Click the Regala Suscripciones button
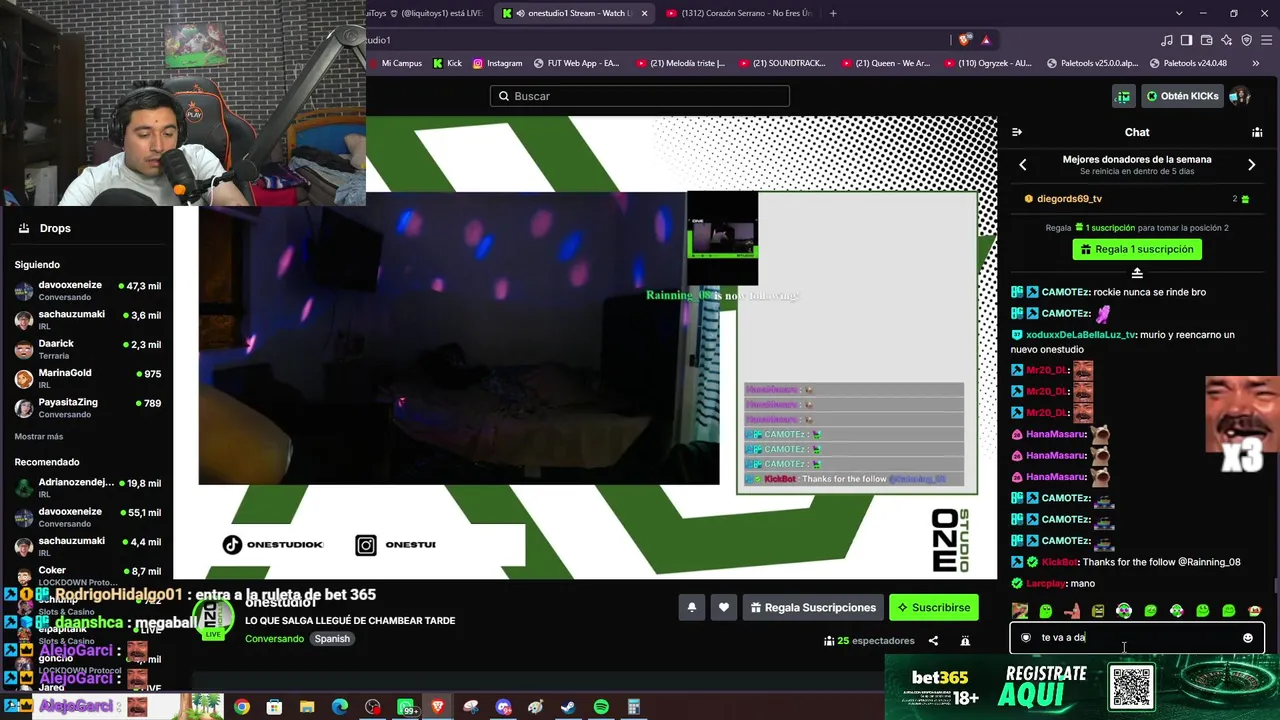Viewport: 1280px width, 720px height. pos(813,607)
